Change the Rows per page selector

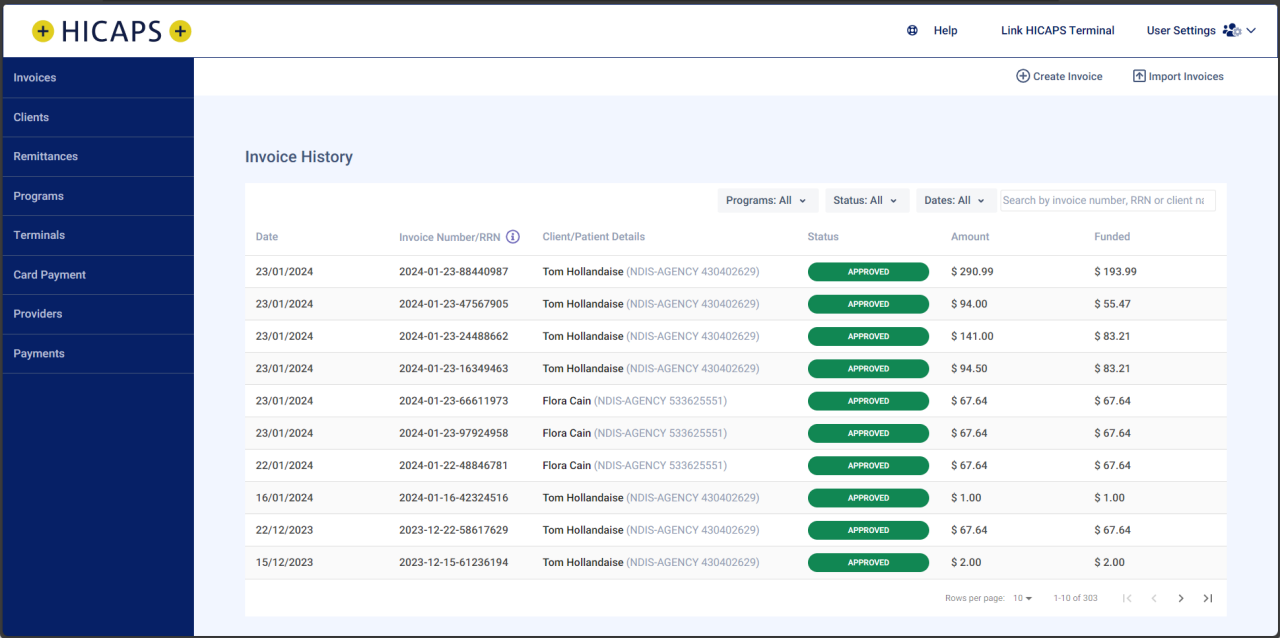(1022, 597)
